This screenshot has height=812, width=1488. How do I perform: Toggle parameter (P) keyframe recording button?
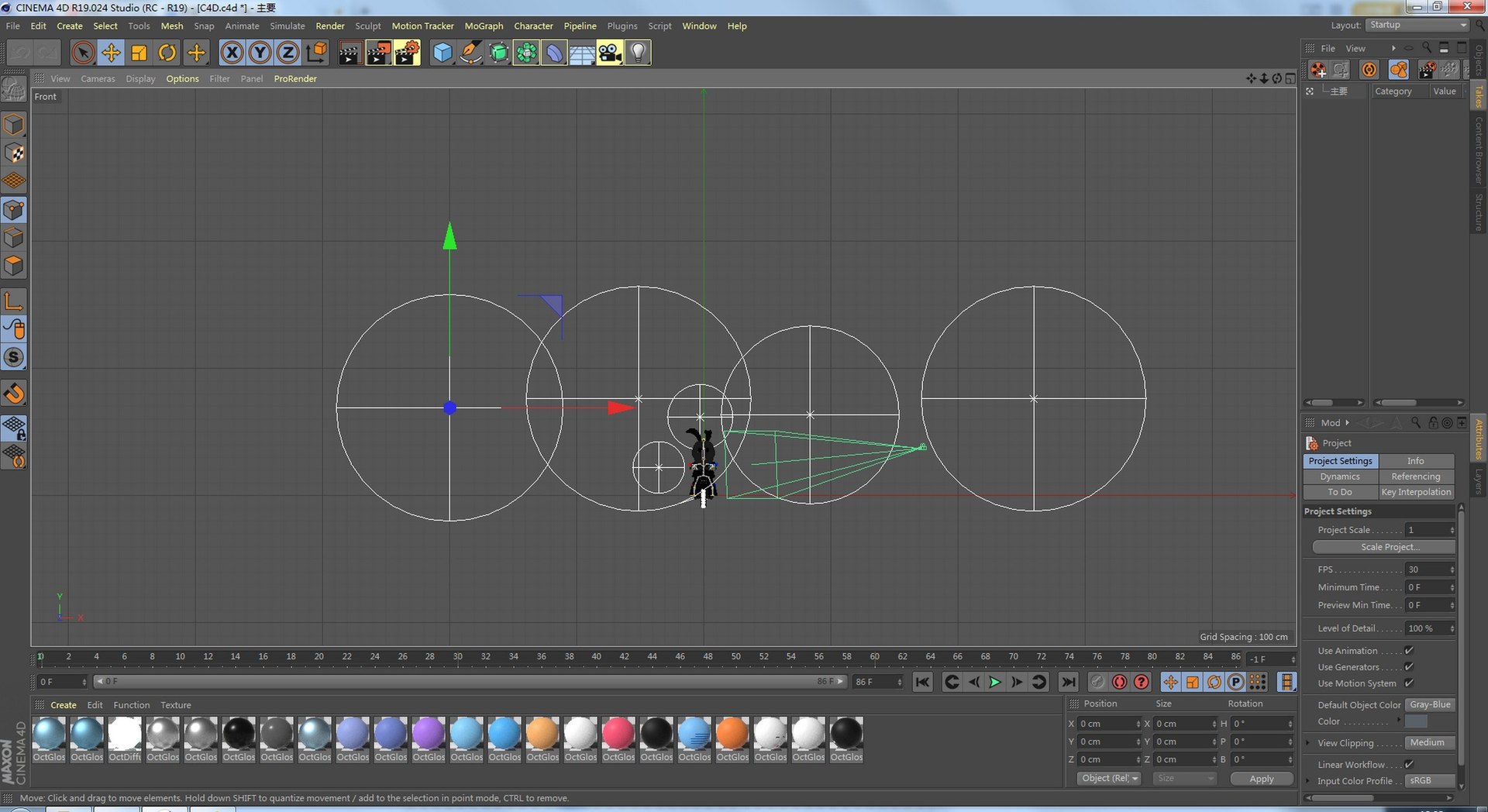1236,682
